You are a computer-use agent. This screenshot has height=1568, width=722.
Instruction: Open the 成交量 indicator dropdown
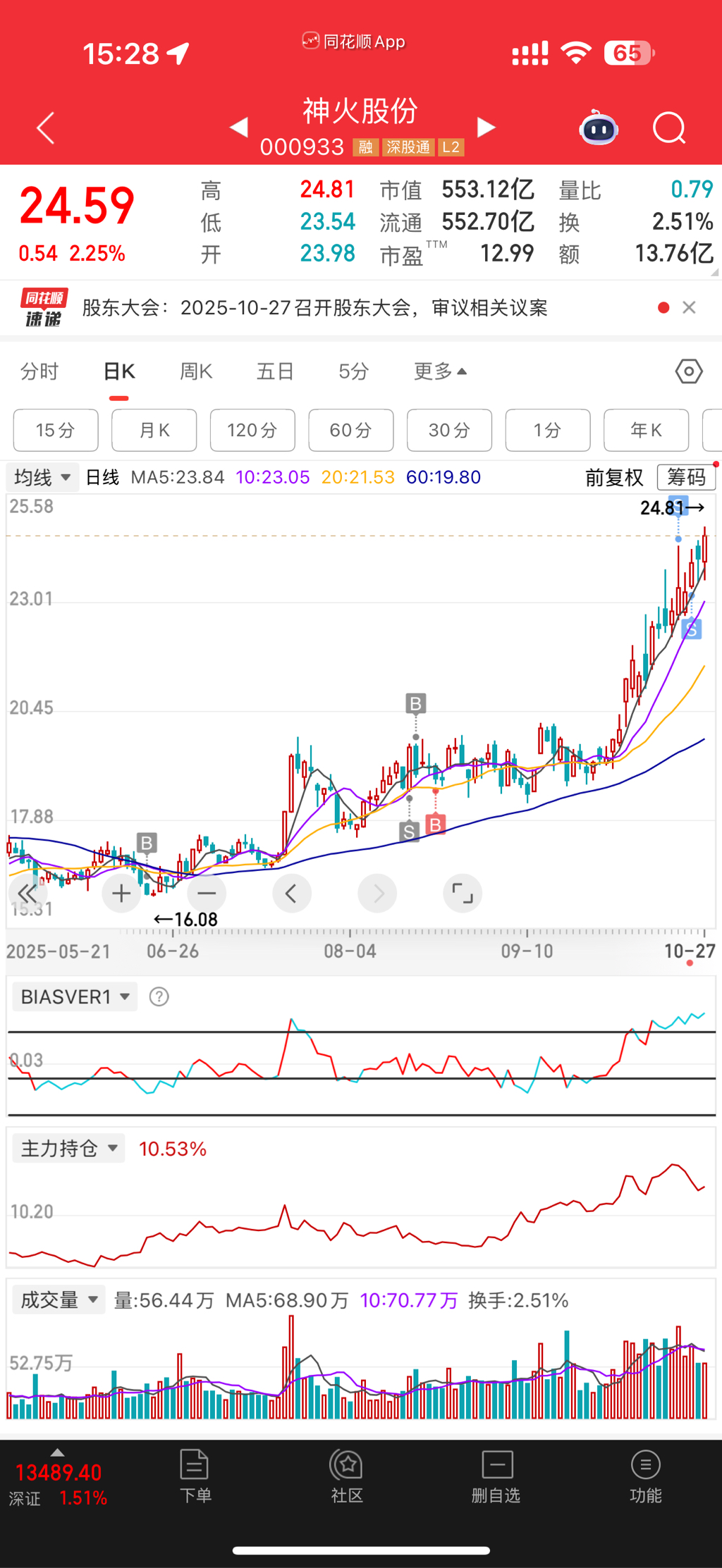[59, 1300]
